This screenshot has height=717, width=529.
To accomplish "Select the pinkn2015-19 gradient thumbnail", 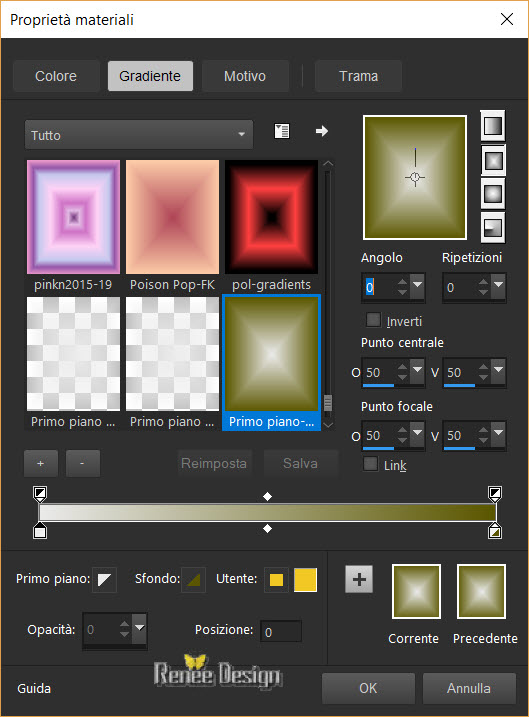I will pyautogui.click(x=73, y=217).
